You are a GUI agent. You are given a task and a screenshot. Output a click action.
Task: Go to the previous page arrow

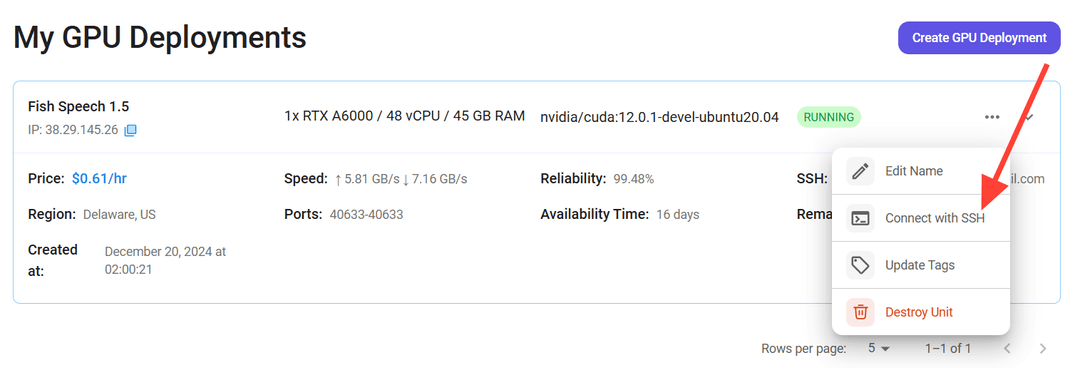pyautogui.click(x=1007, y=349)
